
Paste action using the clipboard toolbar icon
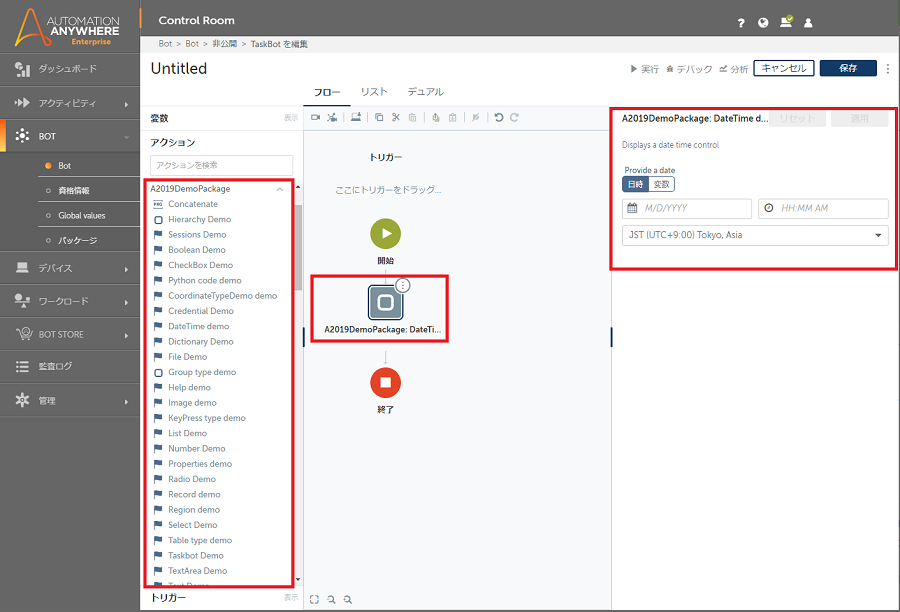pyautogui.click(x=412, y=117)
